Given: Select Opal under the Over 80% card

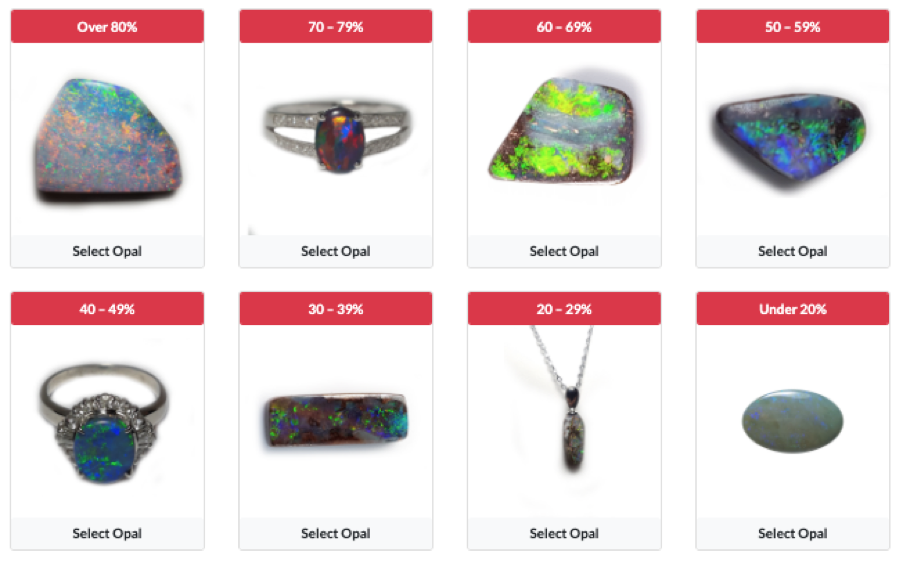Looking at the screenshot, I should click(107, 251).
